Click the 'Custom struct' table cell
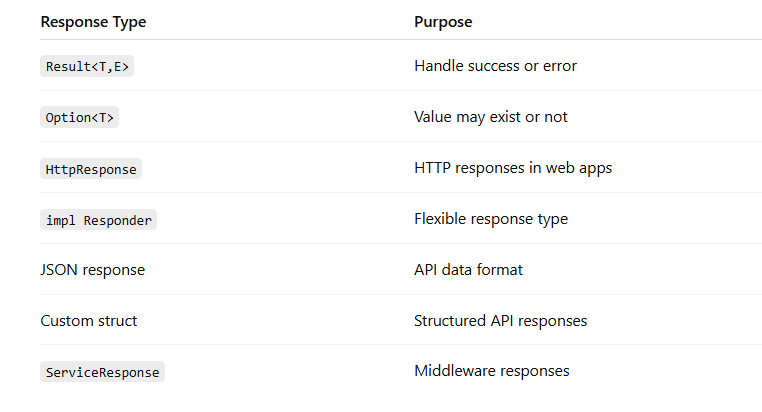The width and height of the screenshot is (762, 412). tap(89, 321)
